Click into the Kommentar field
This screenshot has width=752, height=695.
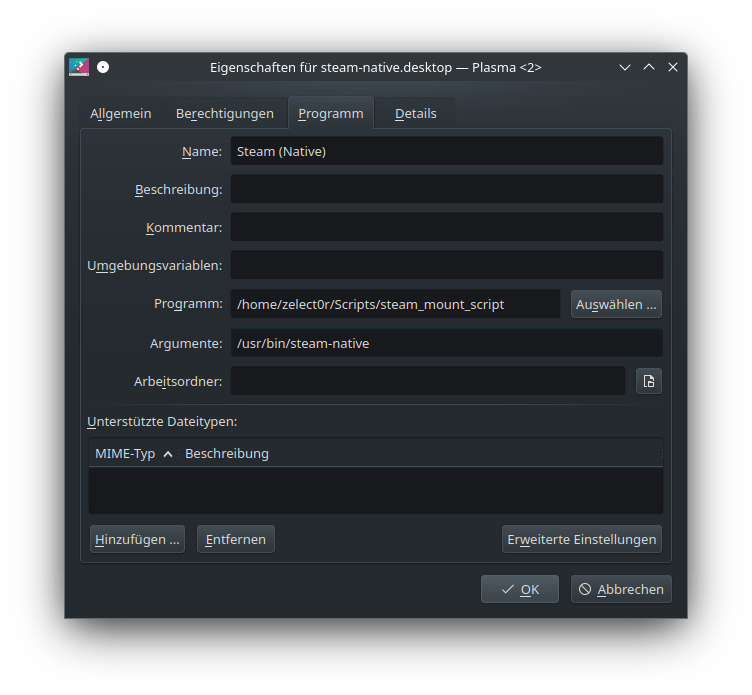click(447, 227)
